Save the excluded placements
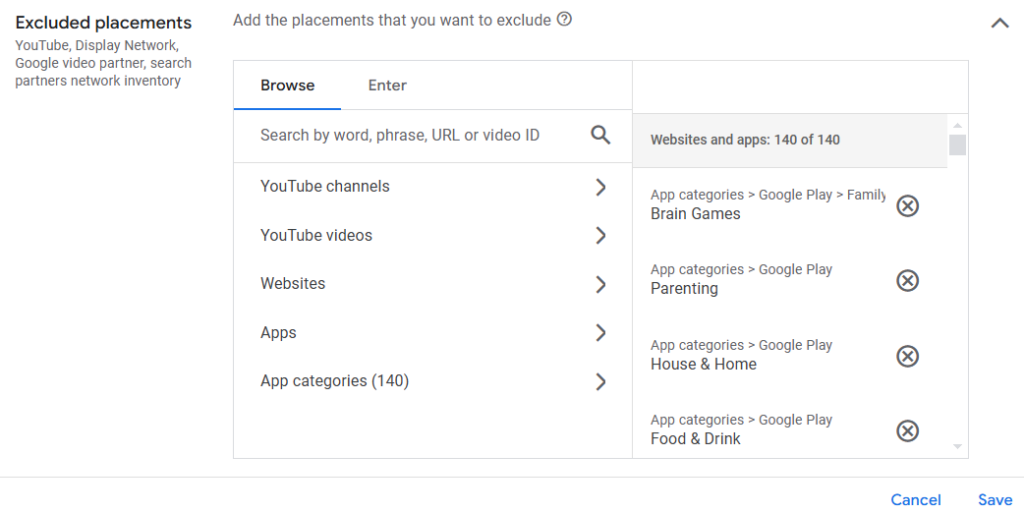This screenshot has width=1024, height=513. [995, 500]
